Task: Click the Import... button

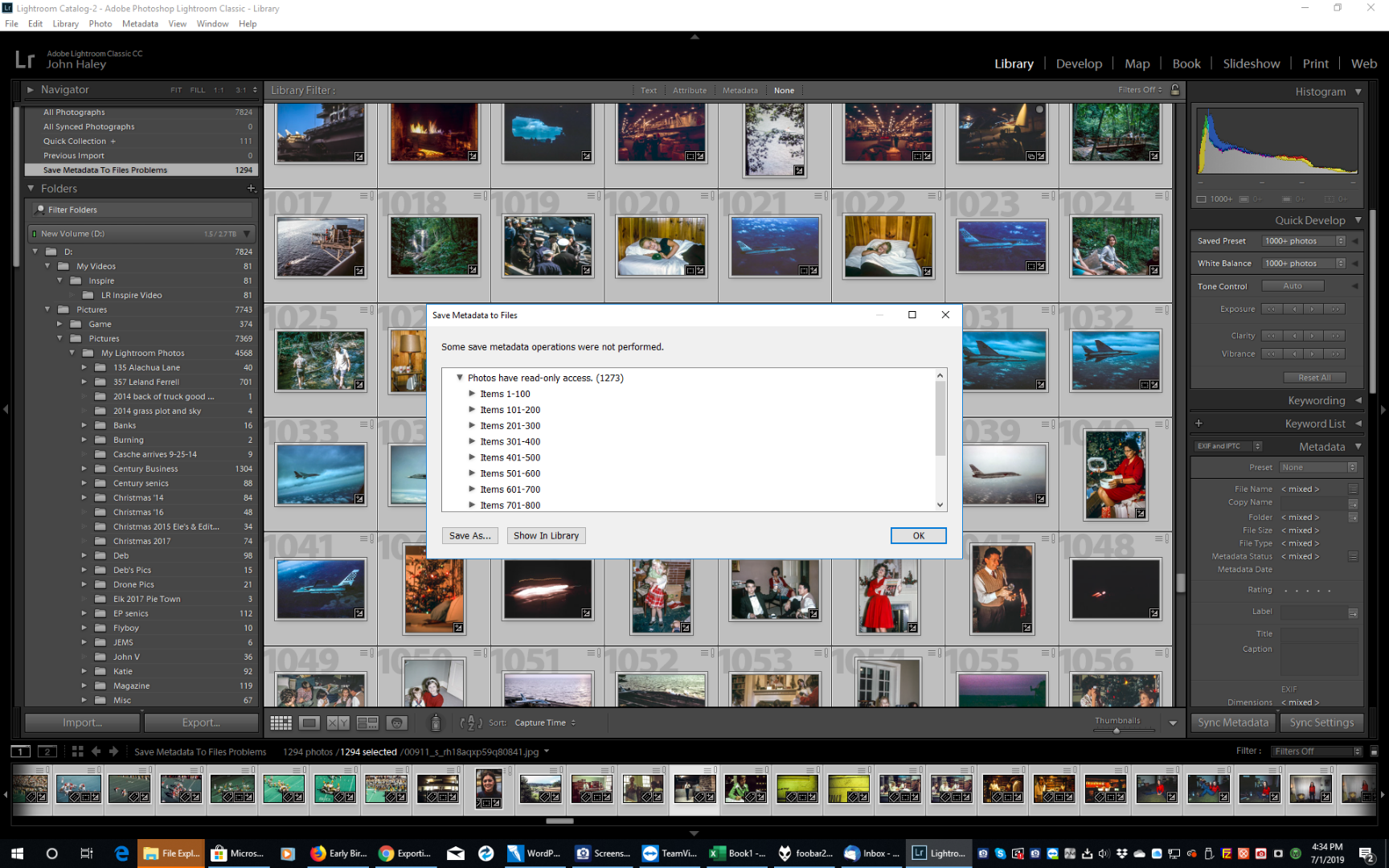Action: click(x=82, y=723)
